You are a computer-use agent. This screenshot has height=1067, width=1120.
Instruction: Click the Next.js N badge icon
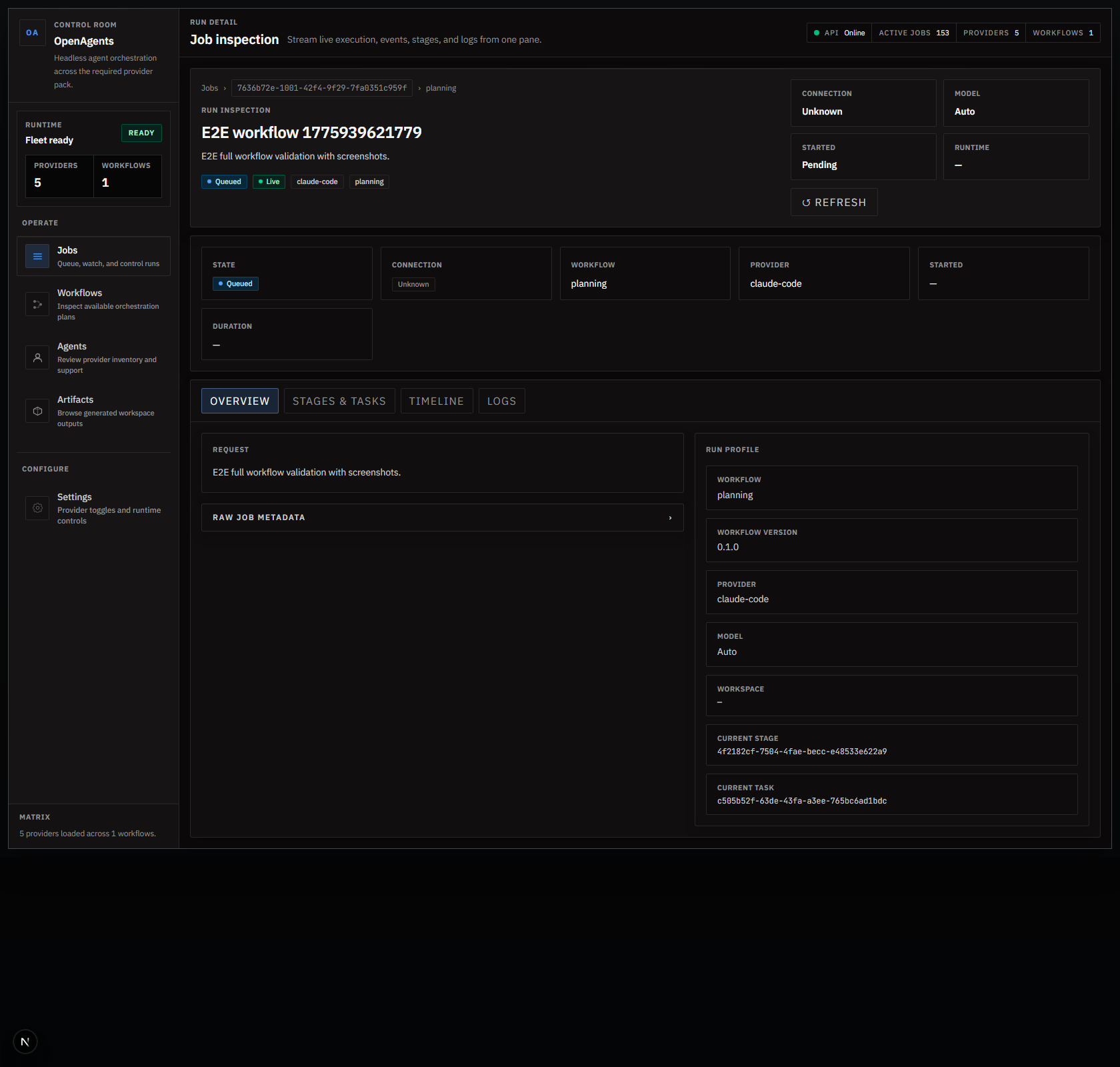point(25,1042)
